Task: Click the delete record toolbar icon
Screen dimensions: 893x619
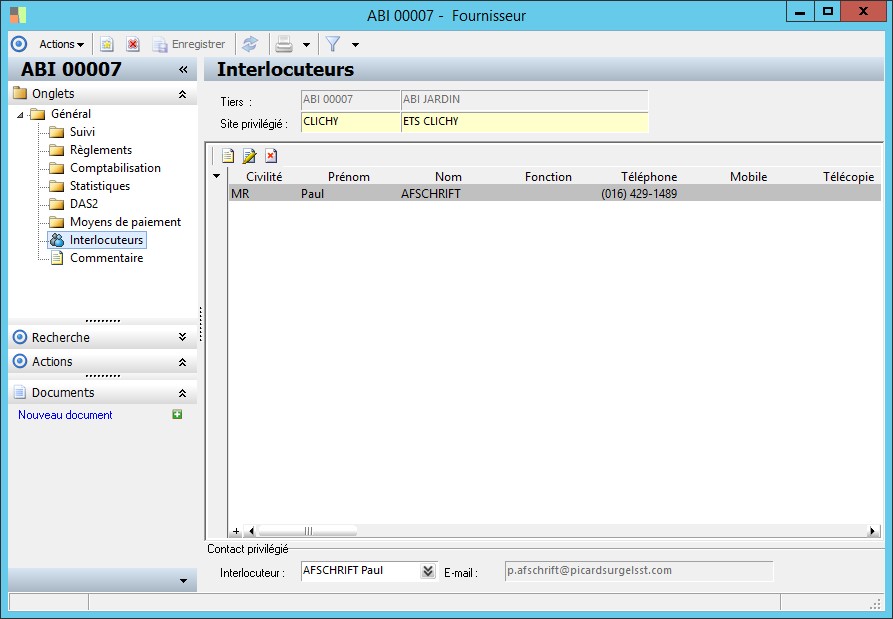Action: [133, 44]
